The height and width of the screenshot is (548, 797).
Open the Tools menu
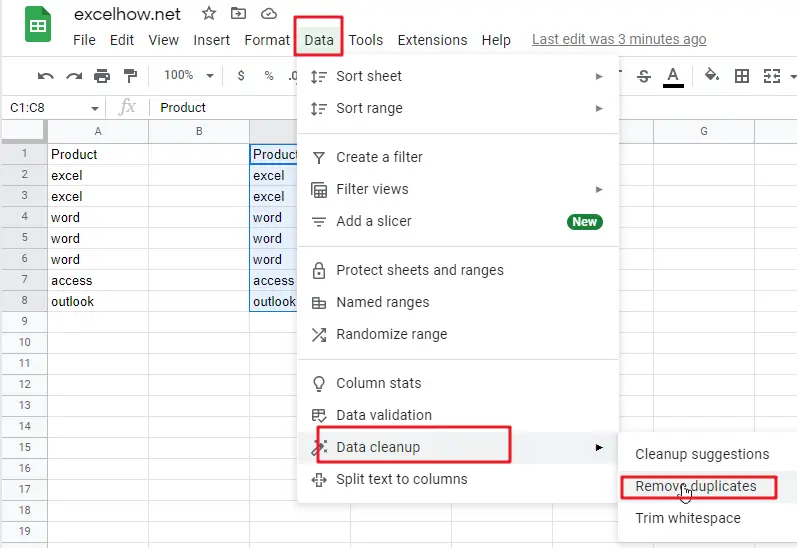coord(365,40)
